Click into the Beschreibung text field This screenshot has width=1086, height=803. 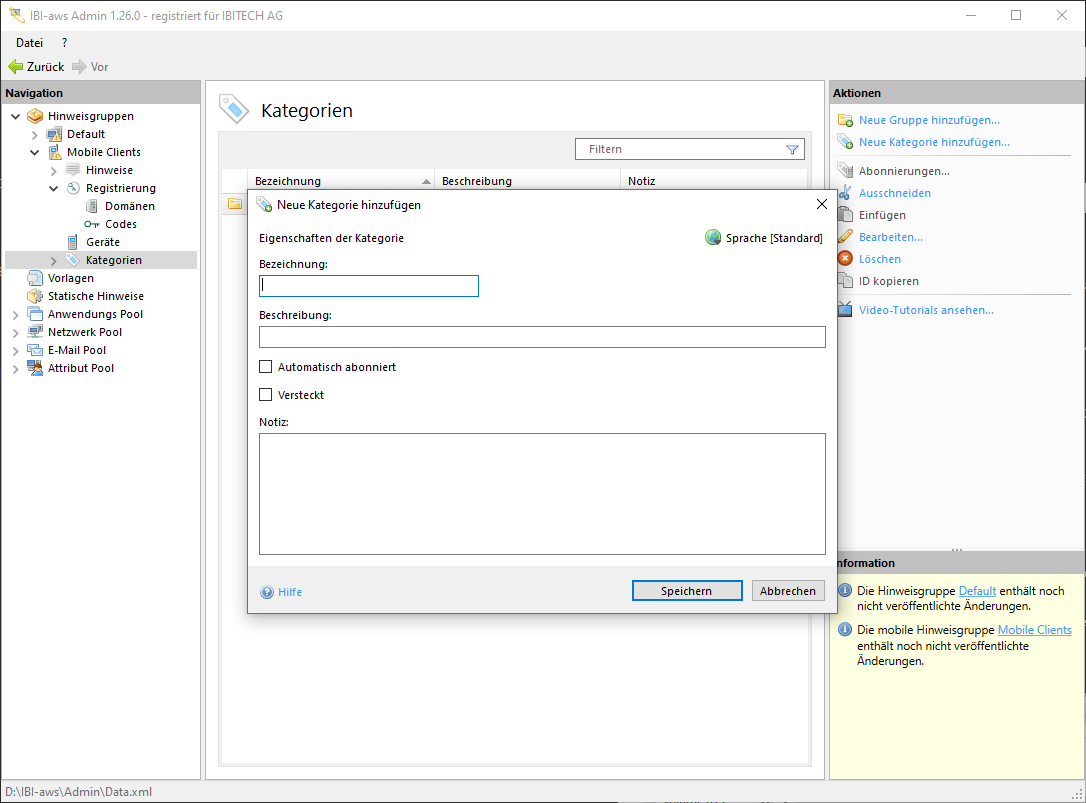[x=542, y=337]
